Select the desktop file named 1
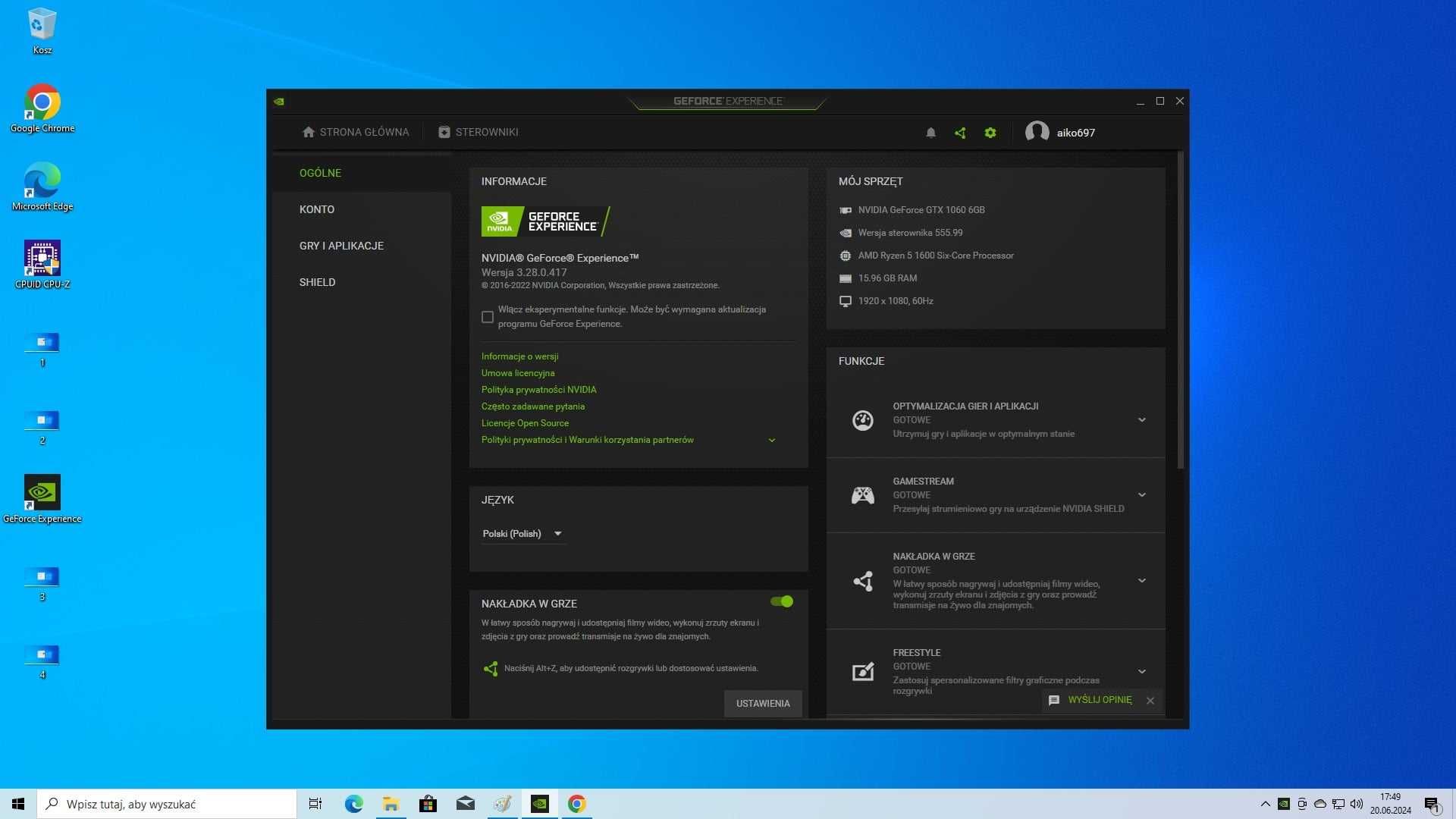 42,350
